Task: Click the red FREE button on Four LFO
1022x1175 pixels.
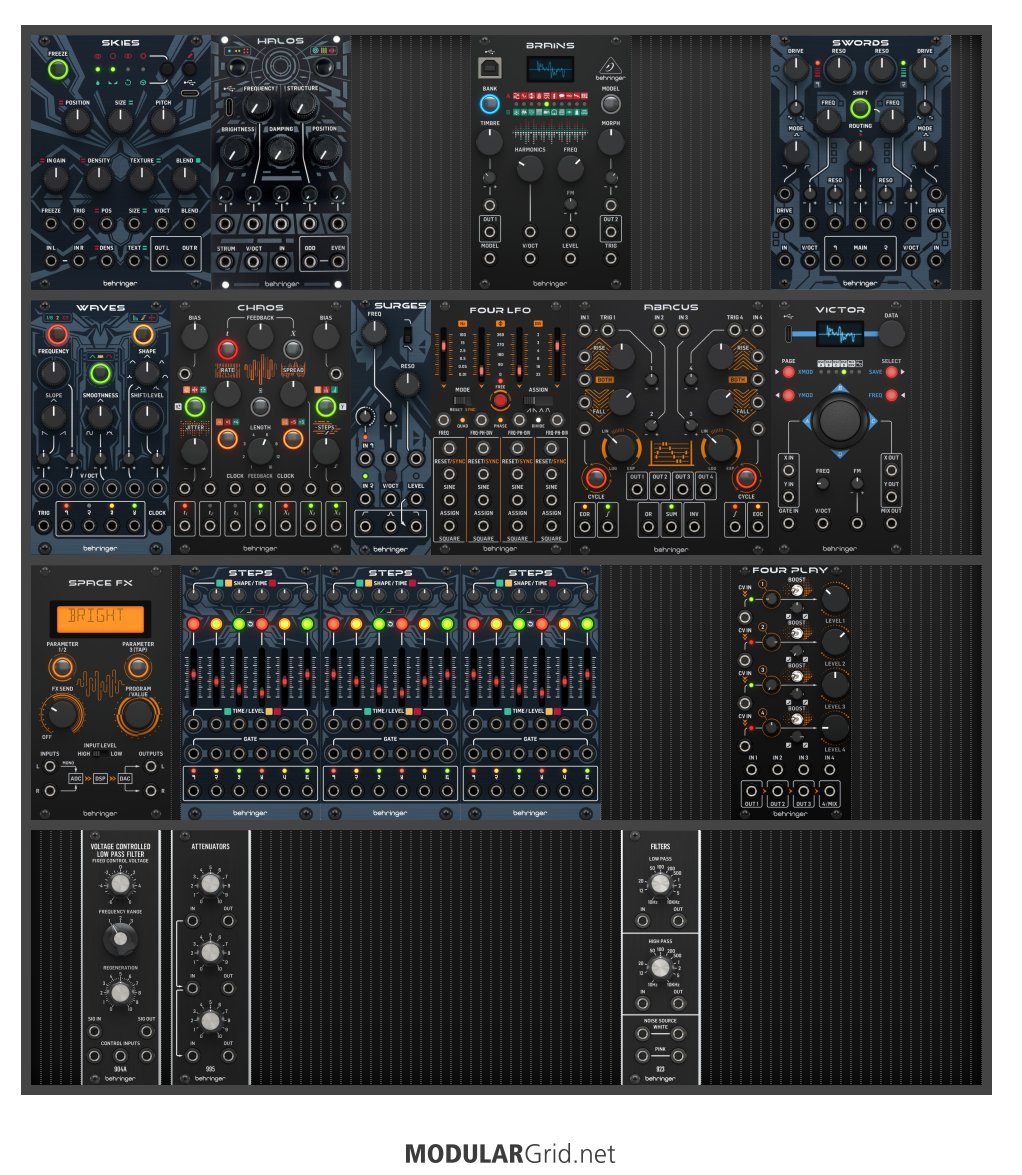Action: (x=500, y=400)
